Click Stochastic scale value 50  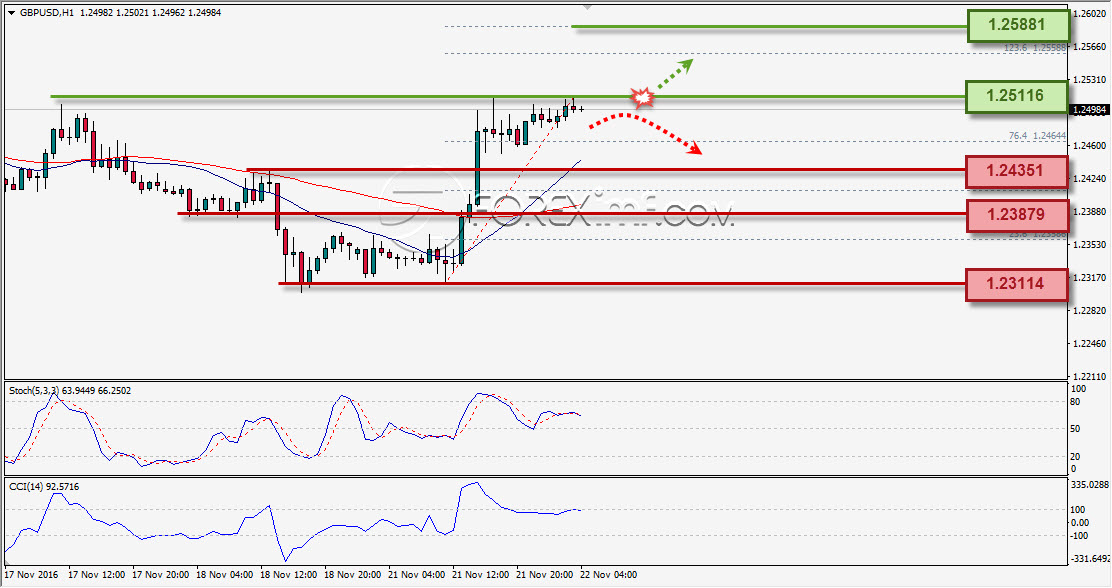1075,429
